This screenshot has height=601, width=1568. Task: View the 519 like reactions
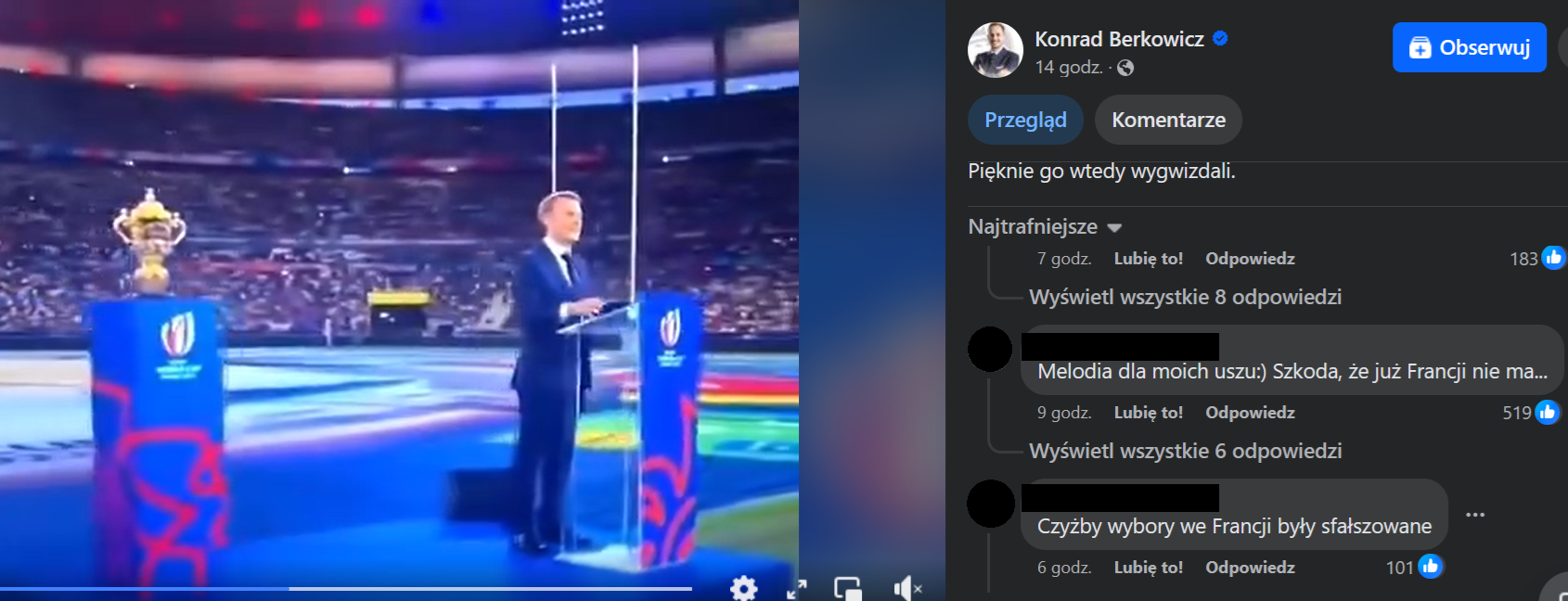1531,412
